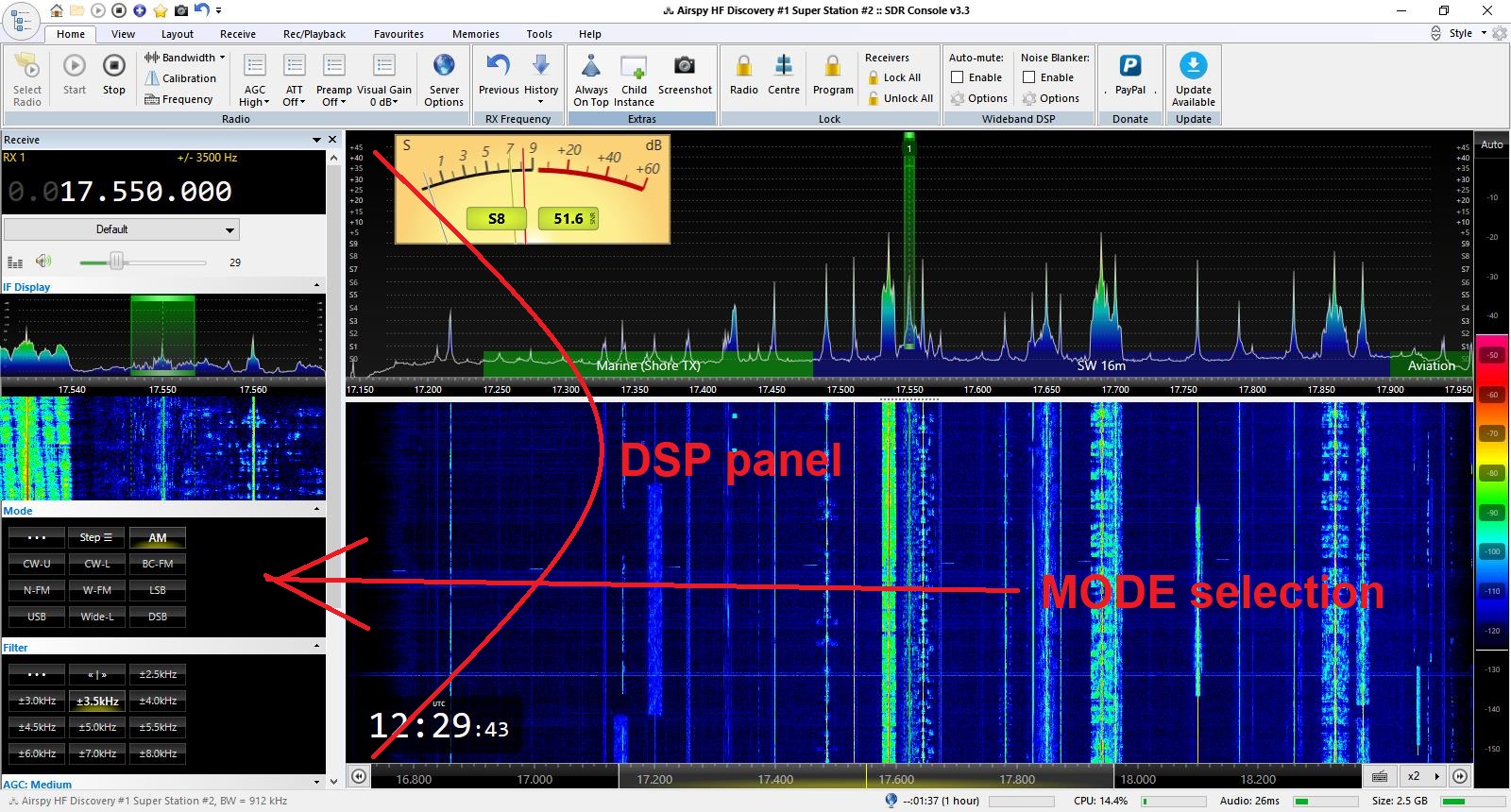Open the Default profile dropdown
This screenshot has width=1511, height=812.
pos(122,229)
